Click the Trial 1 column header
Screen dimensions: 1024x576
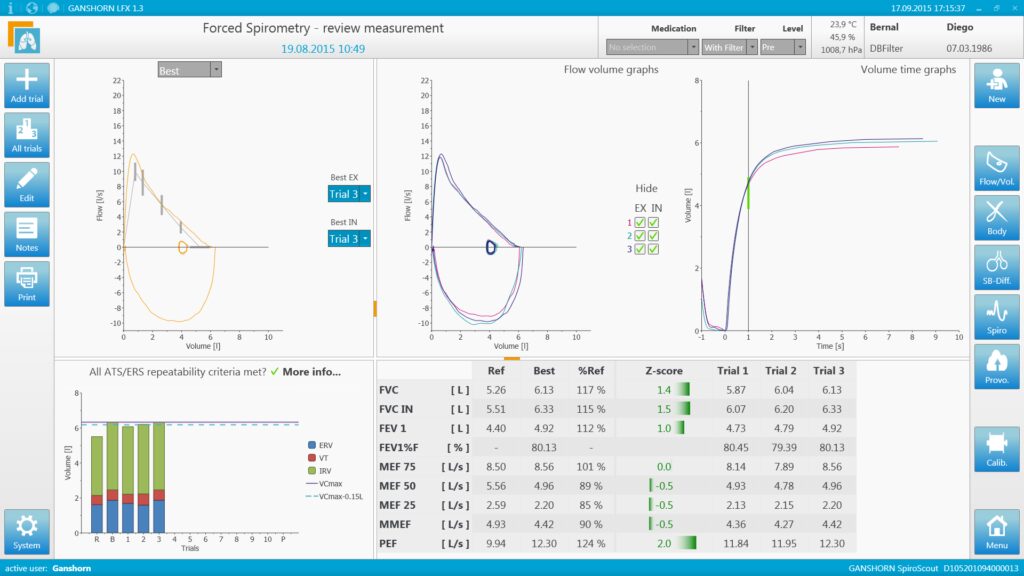click(733, 370)
